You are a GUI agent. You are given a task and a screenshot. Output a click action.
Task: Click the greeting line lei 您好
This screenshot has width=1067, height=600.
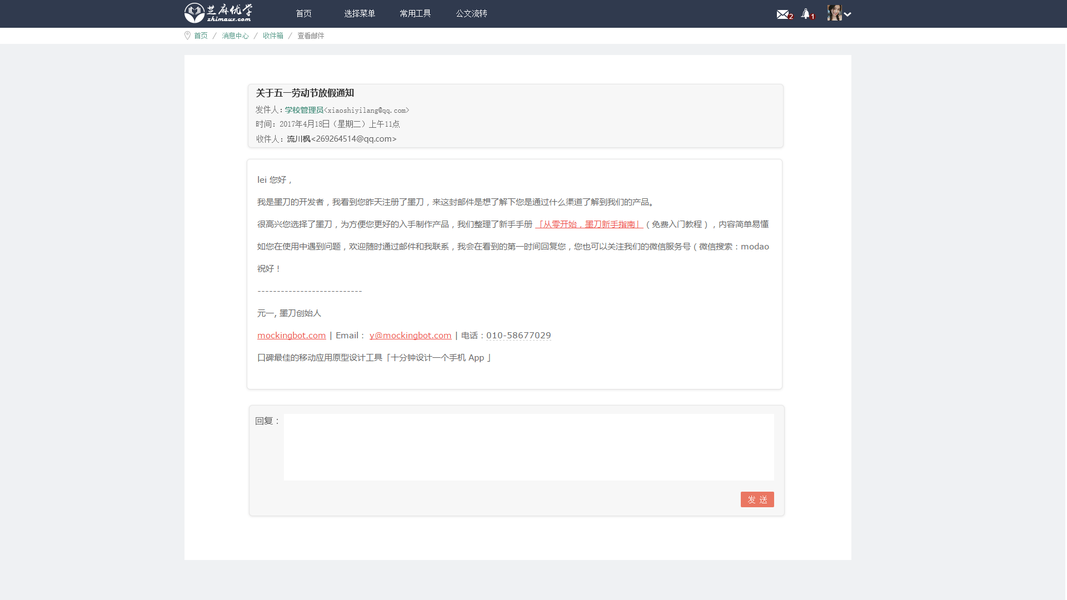click(274, 180)
